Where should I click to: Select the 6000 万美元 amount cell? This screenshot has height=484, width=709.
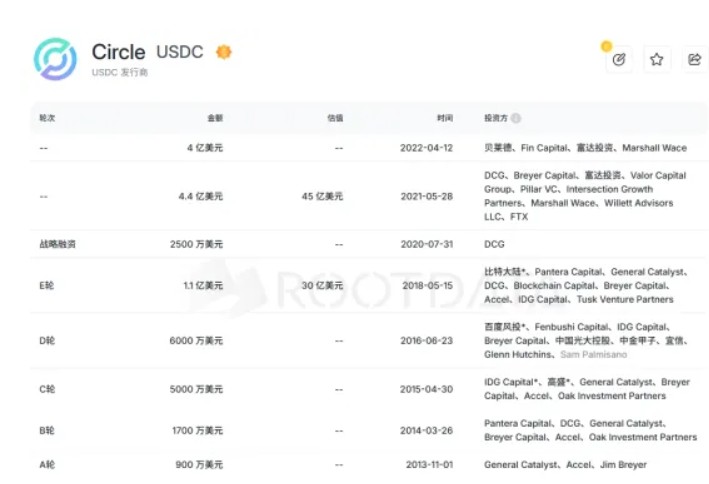pyautogui.click(x=196, y=341)
